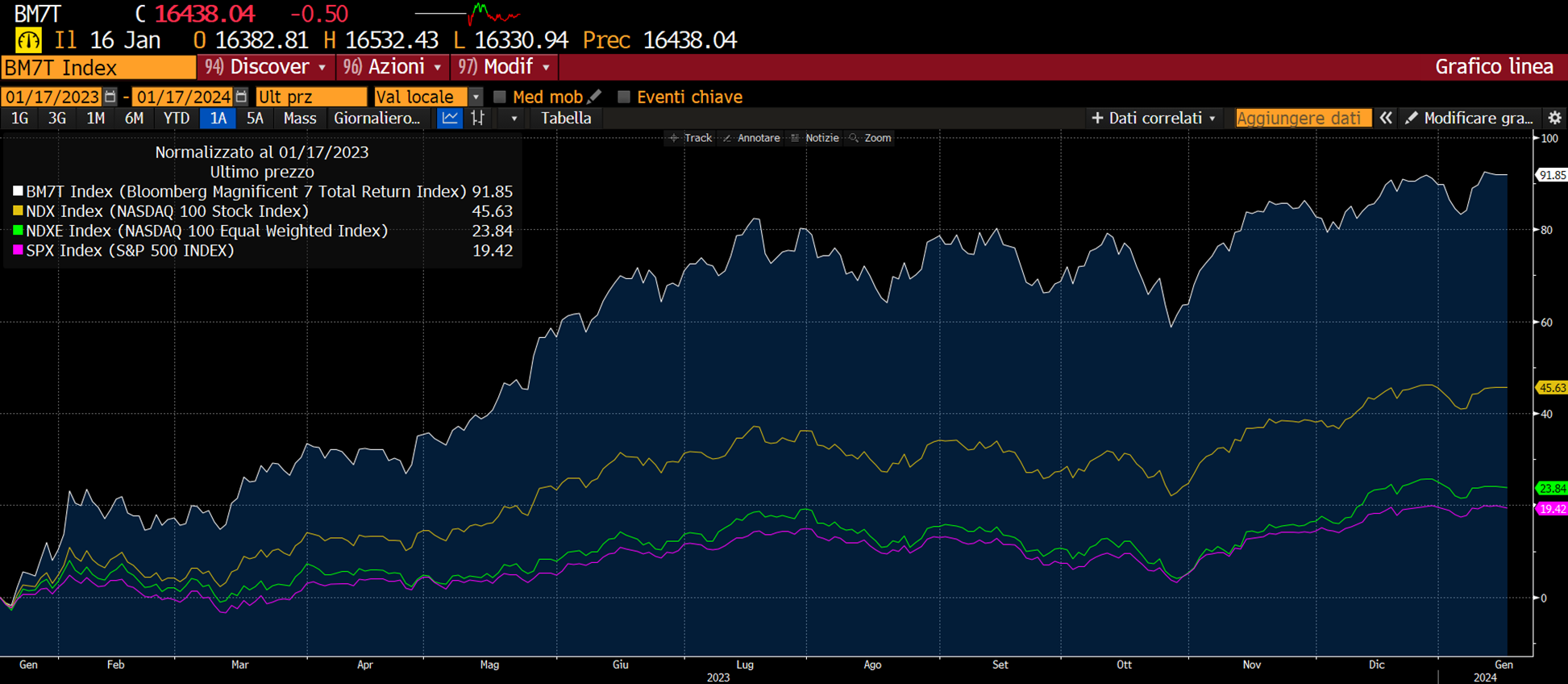The width and height of the screenshot is (1568, 684).
Task: Open the Tabella view
Action: click(x=566, y=118)
